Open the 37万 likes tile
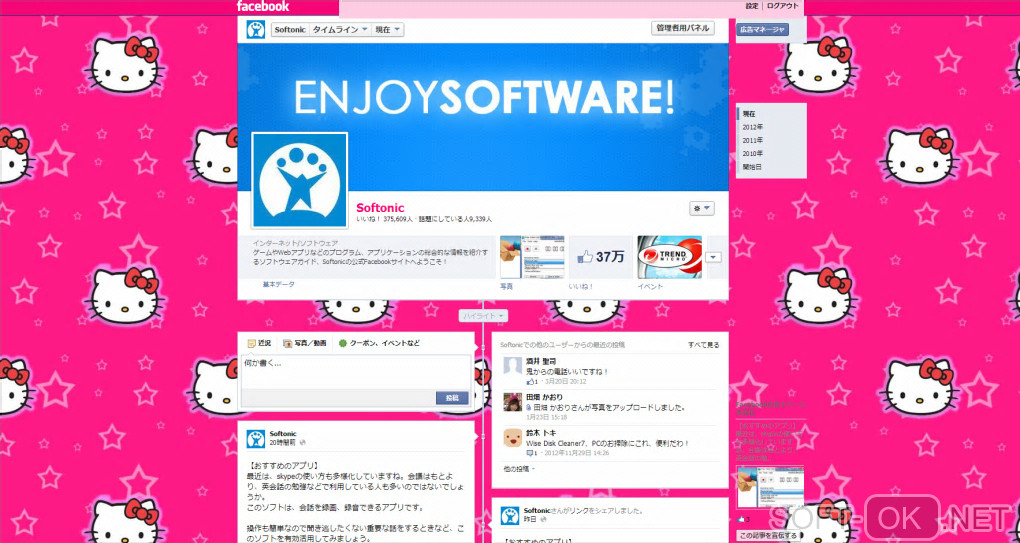Image resolution: width=1020 pixels, height=543 pixels. [601, 258]
